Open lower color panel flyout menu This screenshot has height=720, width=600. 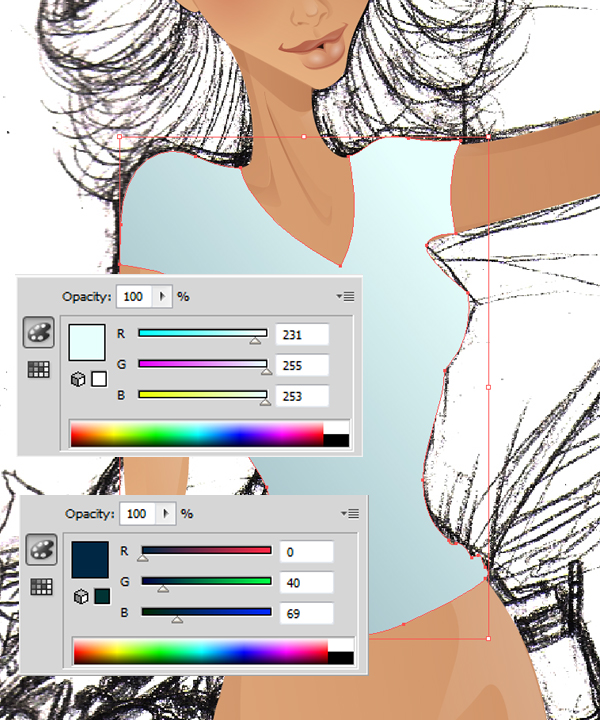point(350,514)
